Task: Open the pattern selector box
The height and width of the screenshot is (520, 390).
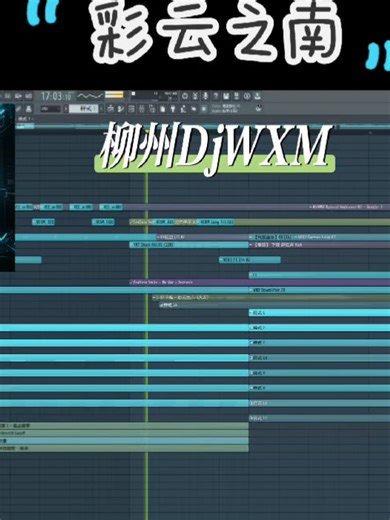Action: point(83,109)
